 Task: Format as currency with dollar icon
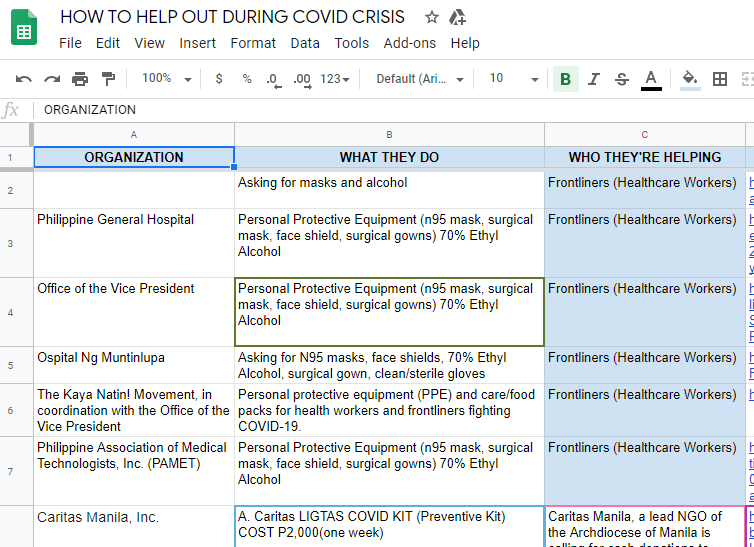[x=219, y=79]
